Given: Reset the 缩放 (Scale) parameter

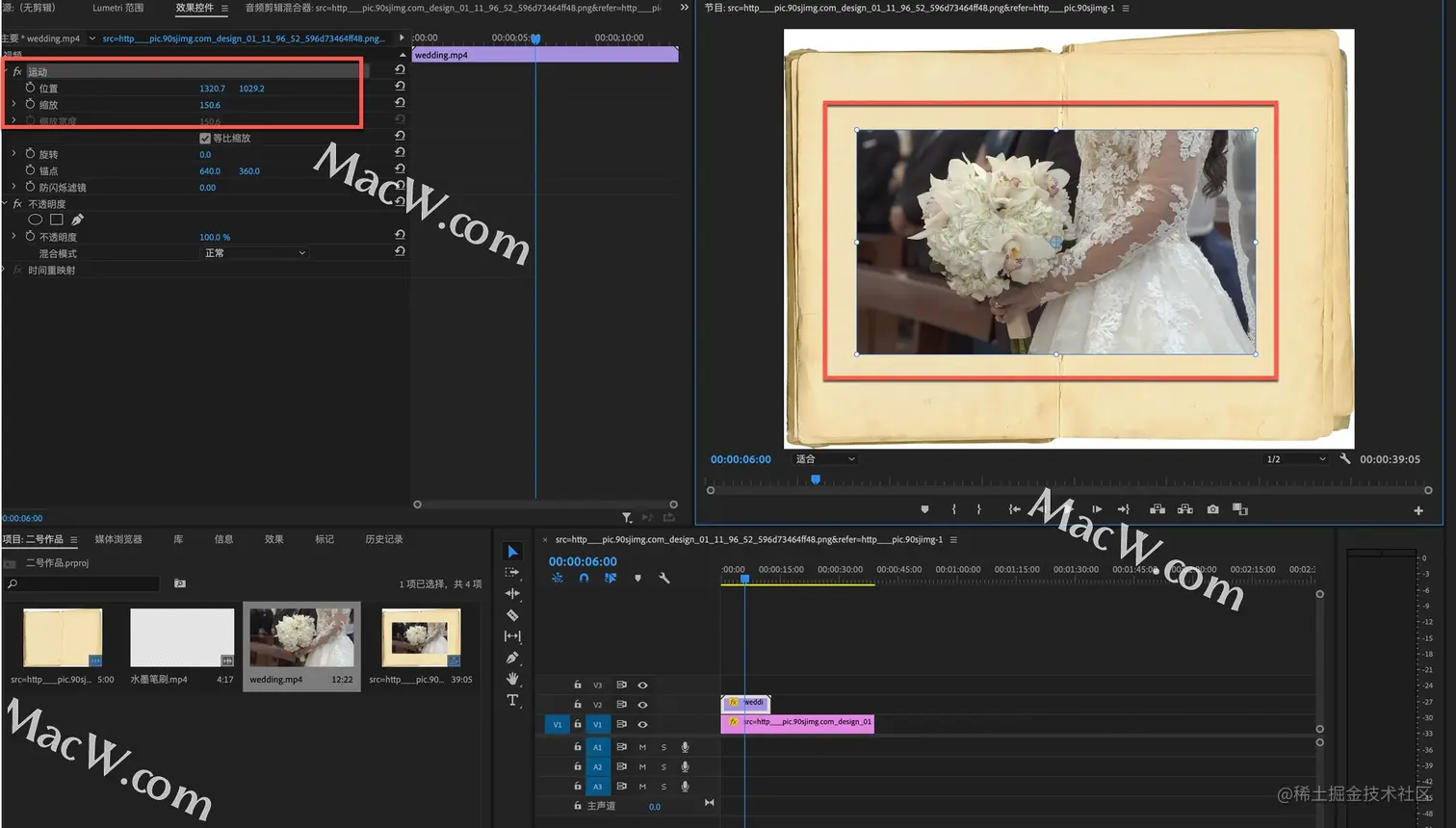Looking at the screenshot, I should 400,102.
